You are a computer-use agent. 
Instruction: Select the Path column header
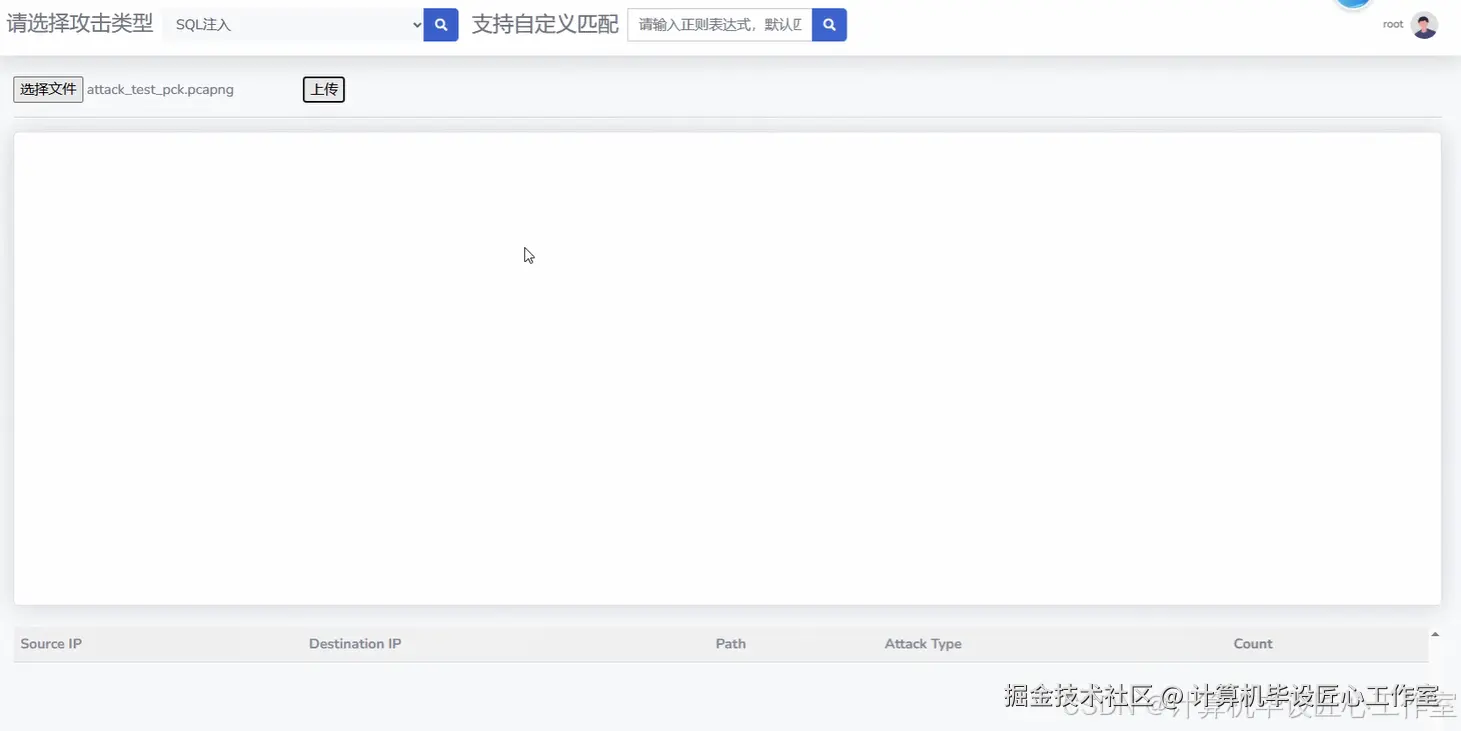click(x=730, y=643)
